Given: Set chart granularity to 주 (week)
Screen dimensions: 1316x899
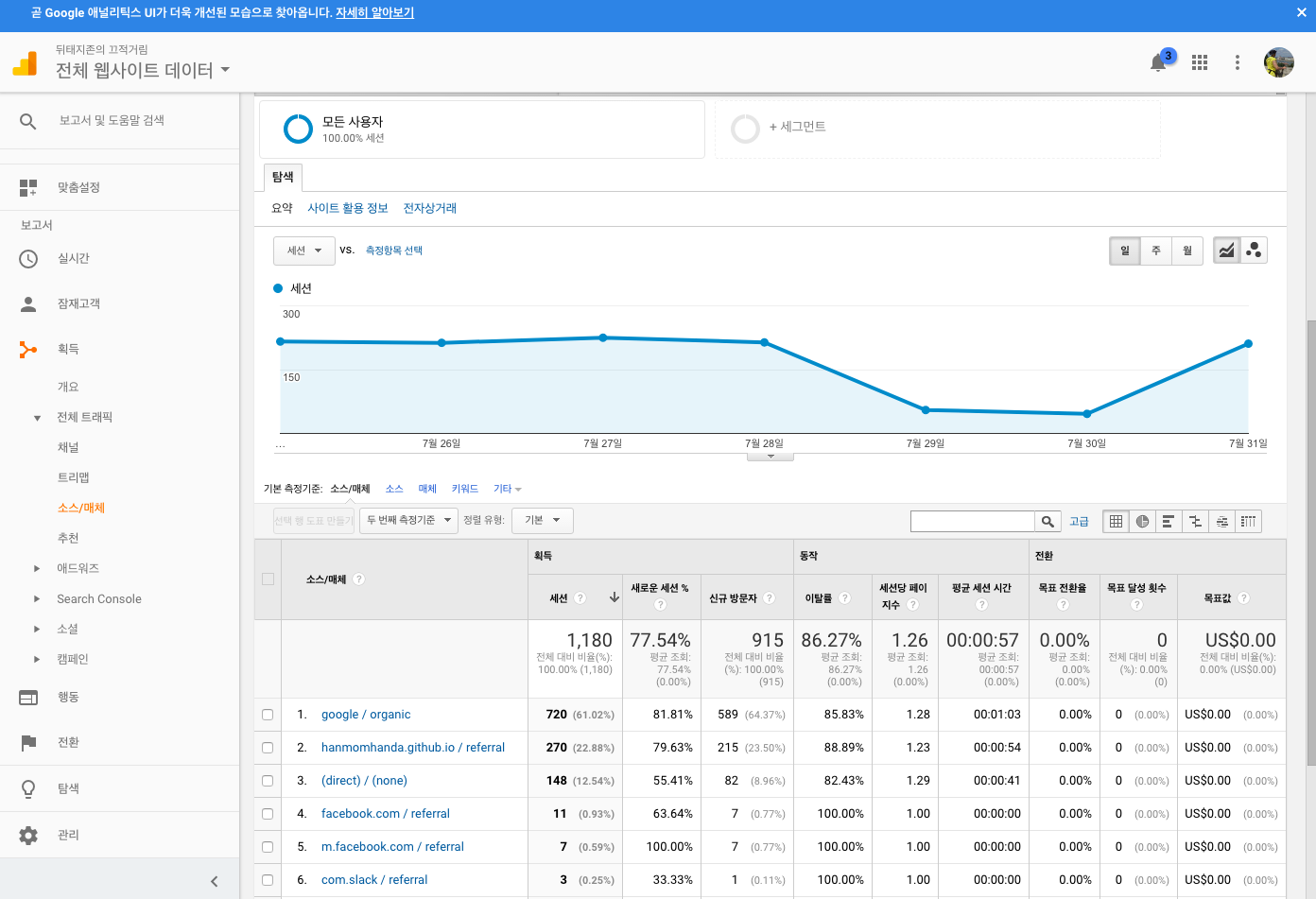Looking at the screenshot, I should [x=1156, y=251].
